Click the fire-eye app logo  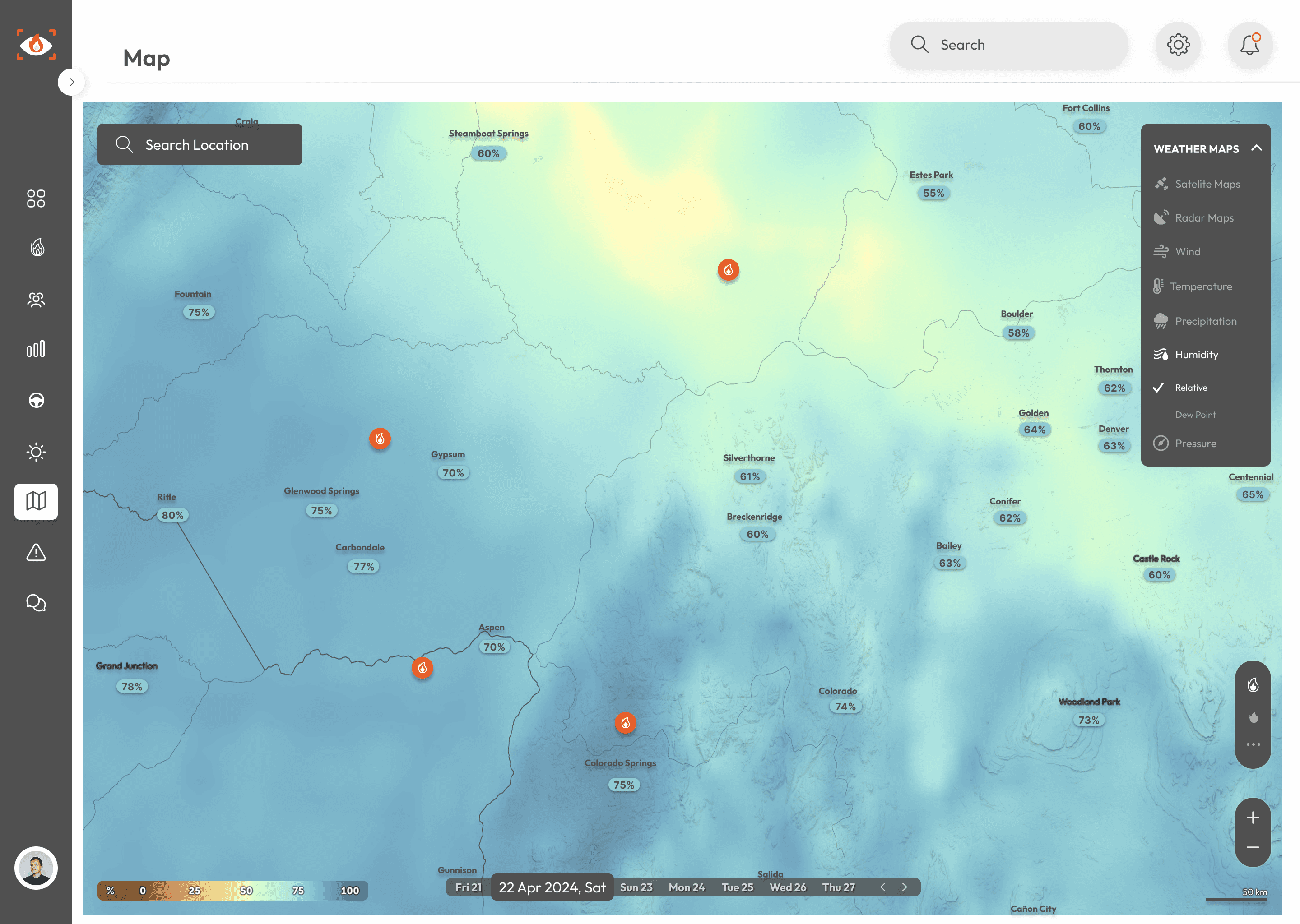pos(36,44)
